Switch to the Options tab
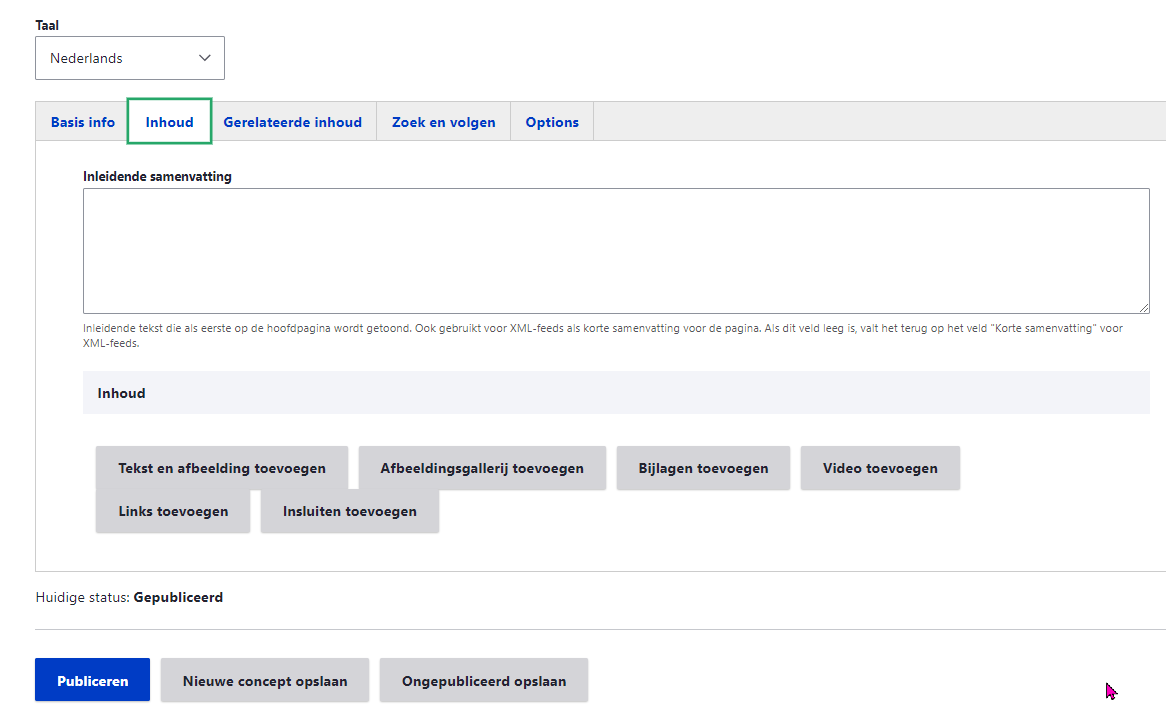 (x=552, y=122)
